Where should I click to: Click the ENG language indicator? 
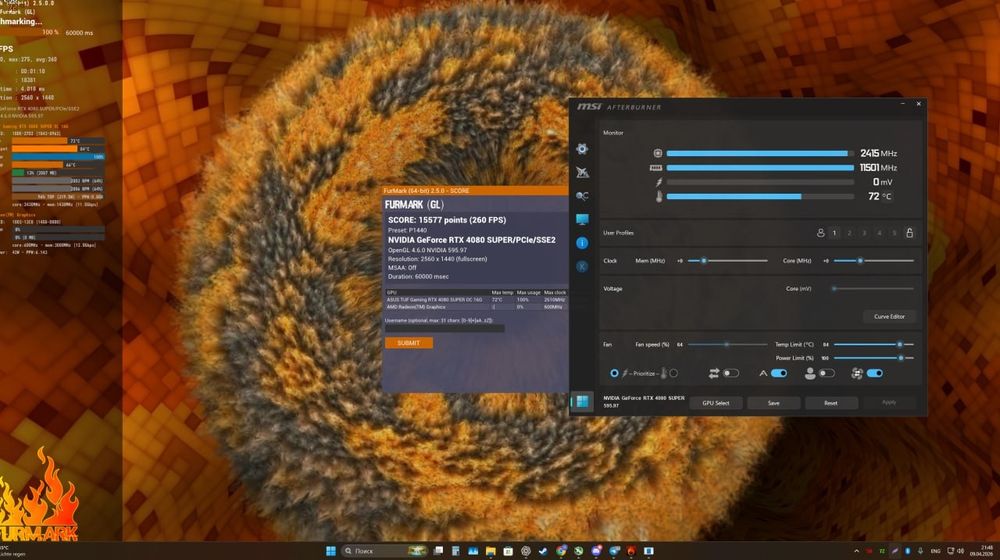click(x=936, y=551)
